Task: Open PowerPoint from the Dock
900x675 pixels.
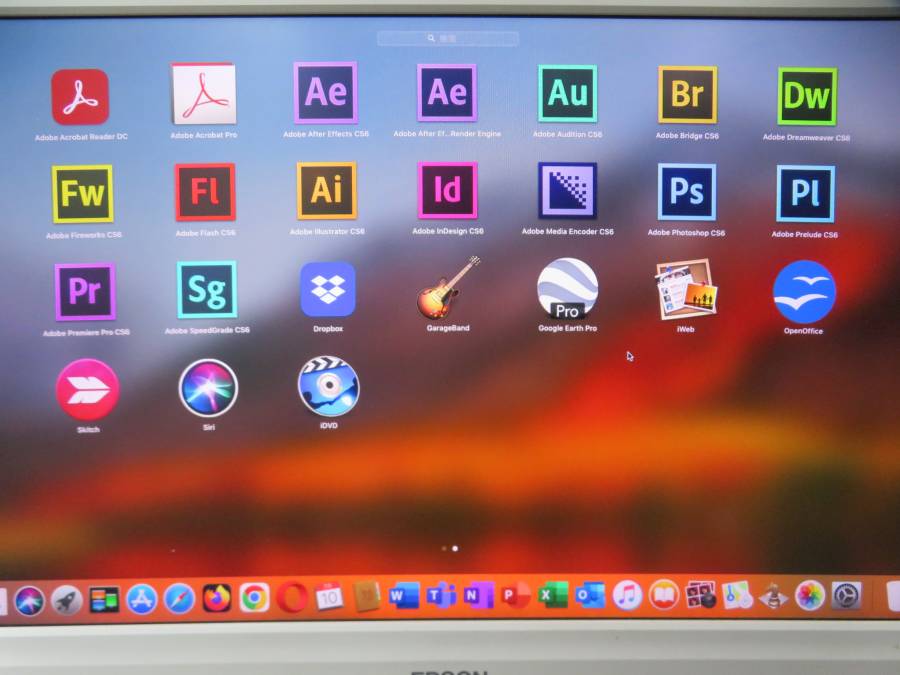Action: pyautogui.click(x=515, y=595)
